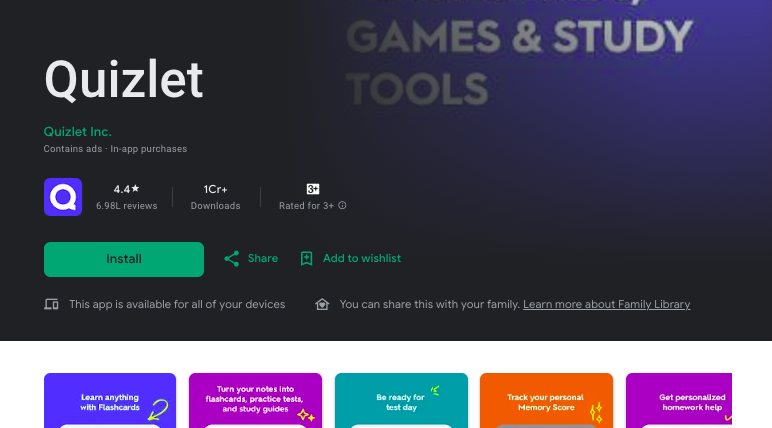772x428 pixels.
Task: Click You can share this with your family text
Action: pos(429,304)
